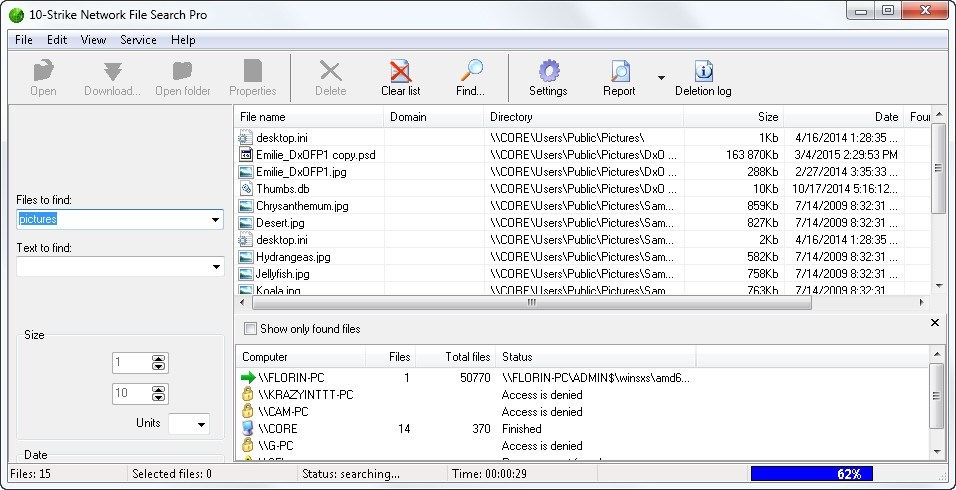The image size is (956, 490).
Task: Click the Computer column header
Action: click(x=301, y=357)
